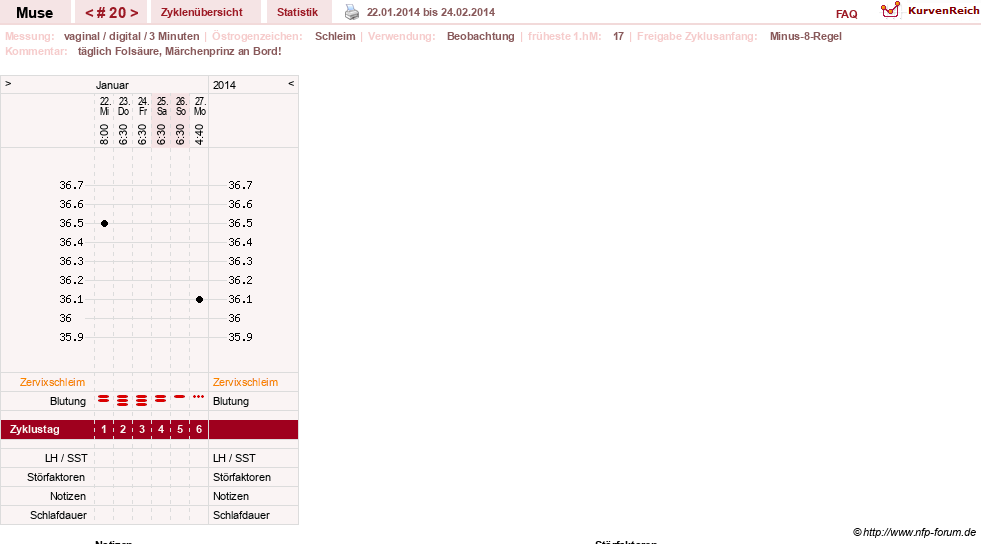Select cycle day 5 in Zyklustag row
This screenshot has width=981, height=544.
180,430
